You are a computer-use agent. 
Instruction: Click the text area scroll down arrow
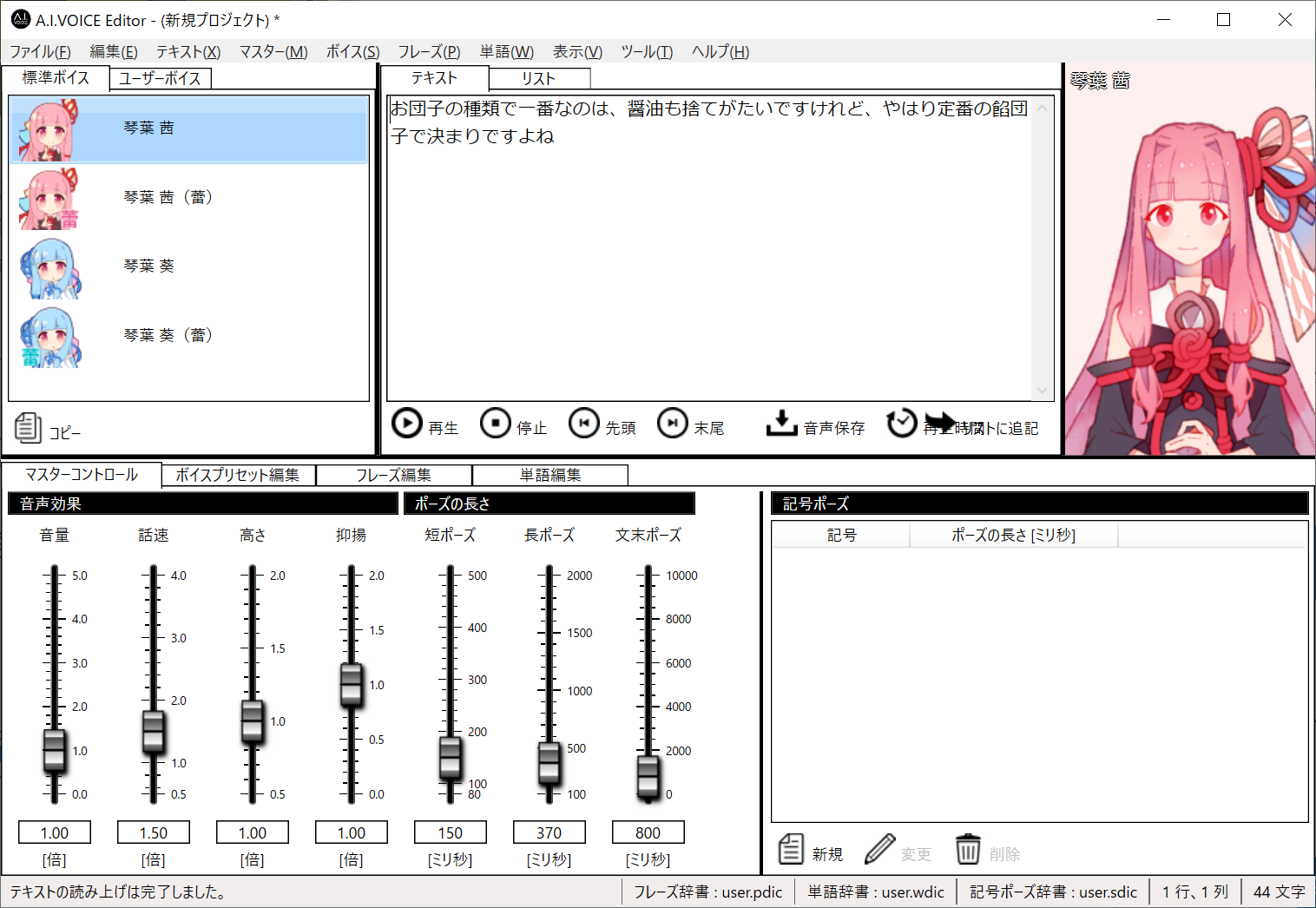point(1043,390)
